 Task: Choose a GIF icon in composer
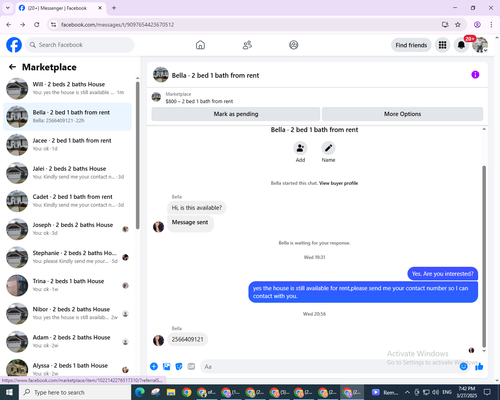(191, 367)
